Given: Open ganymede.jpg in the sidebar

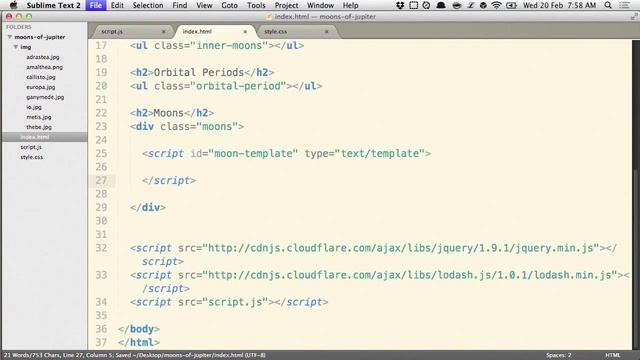Looking at the screenshot, I should click(45, 97).
